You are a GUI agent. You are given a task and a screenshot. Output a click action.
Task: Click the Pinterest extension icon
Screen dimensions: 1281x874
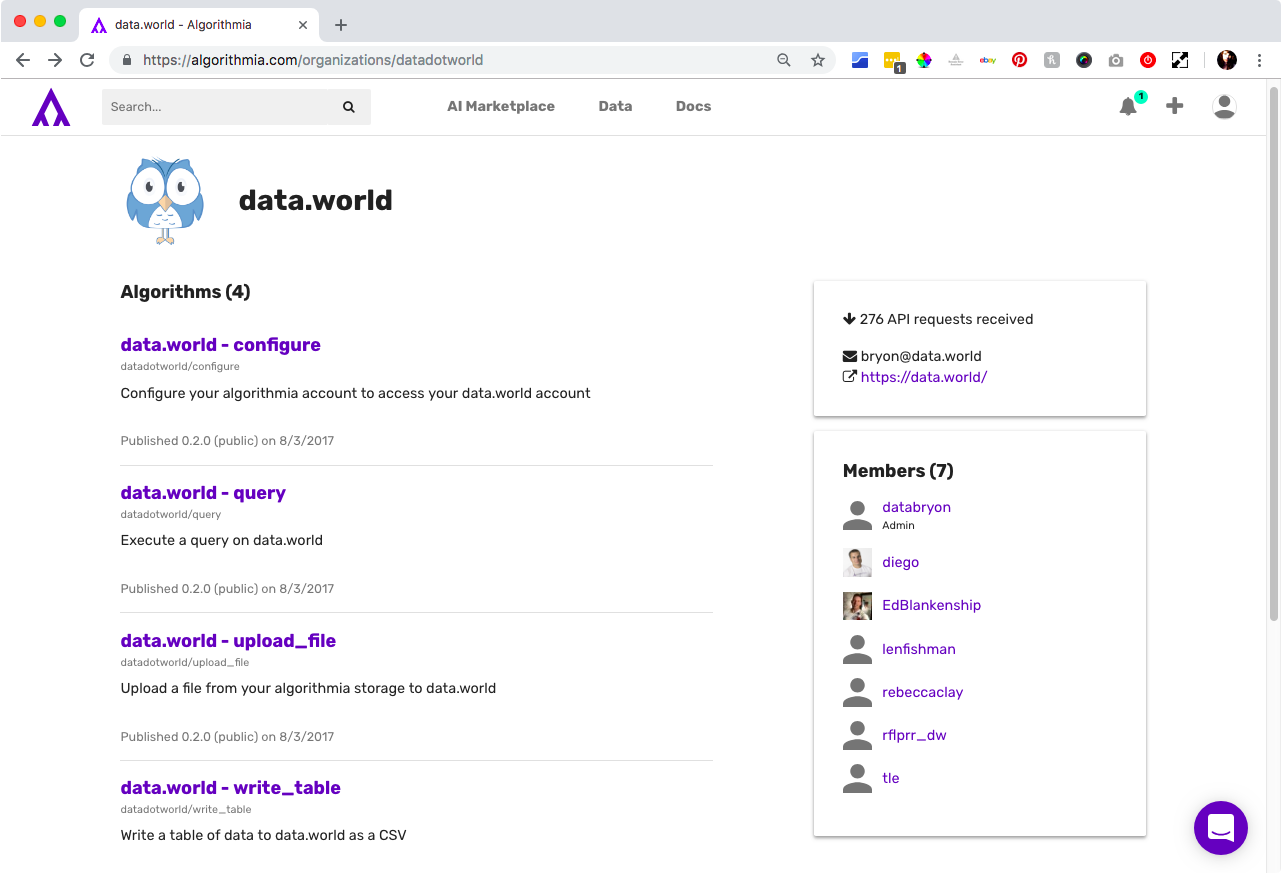(x=1020, y=60)
